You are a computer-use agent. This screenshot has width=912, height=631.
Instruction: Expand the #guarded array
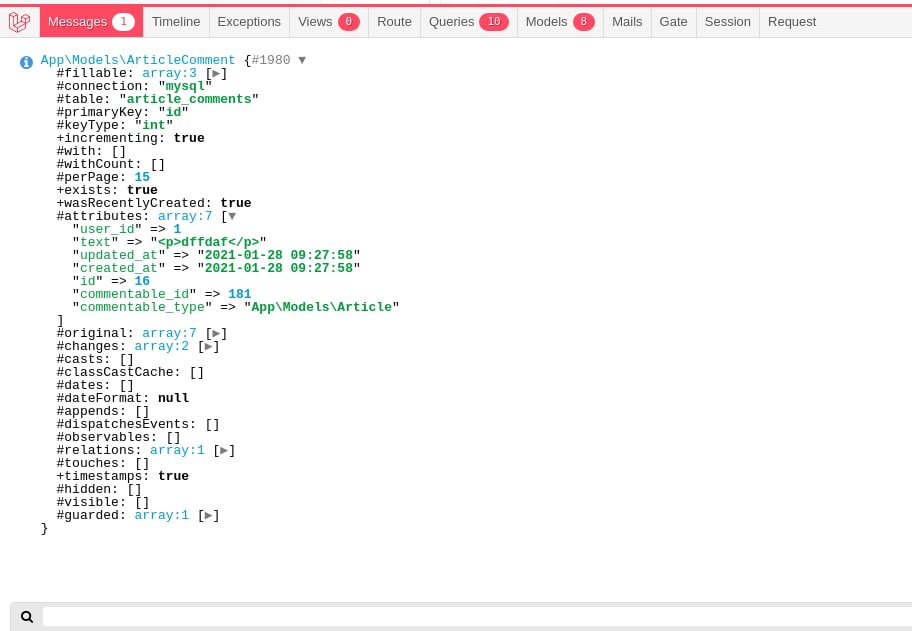pyautogui.click(x=208, y=515)
